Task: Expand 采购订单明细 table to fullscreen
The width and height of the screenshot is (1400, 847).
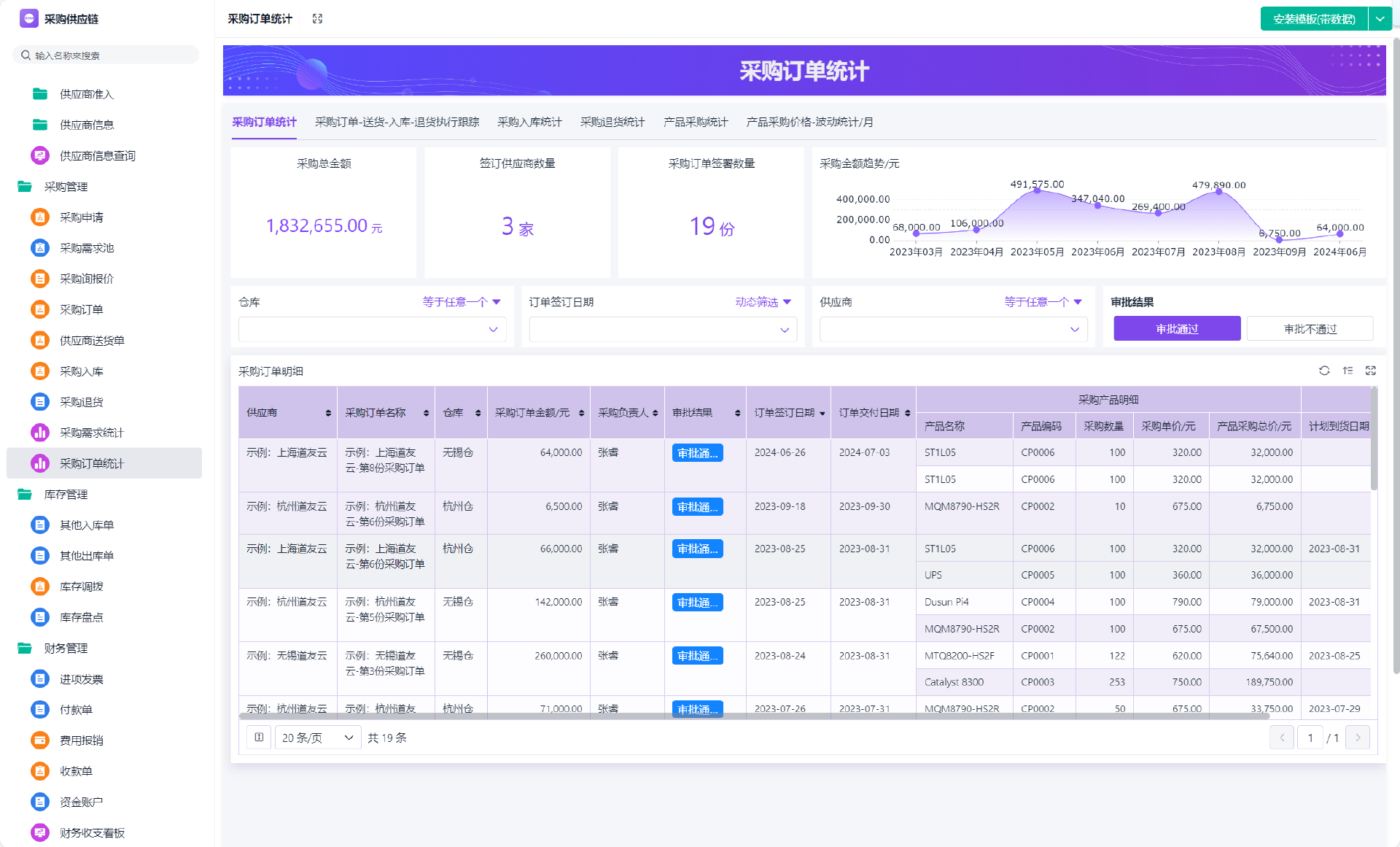Action: (1371, 371)
